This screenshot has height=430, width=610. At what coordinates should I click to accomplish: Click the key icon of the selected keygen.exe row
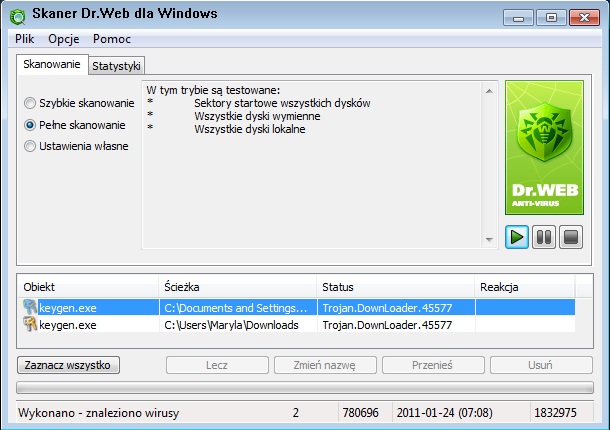(30, 307)
